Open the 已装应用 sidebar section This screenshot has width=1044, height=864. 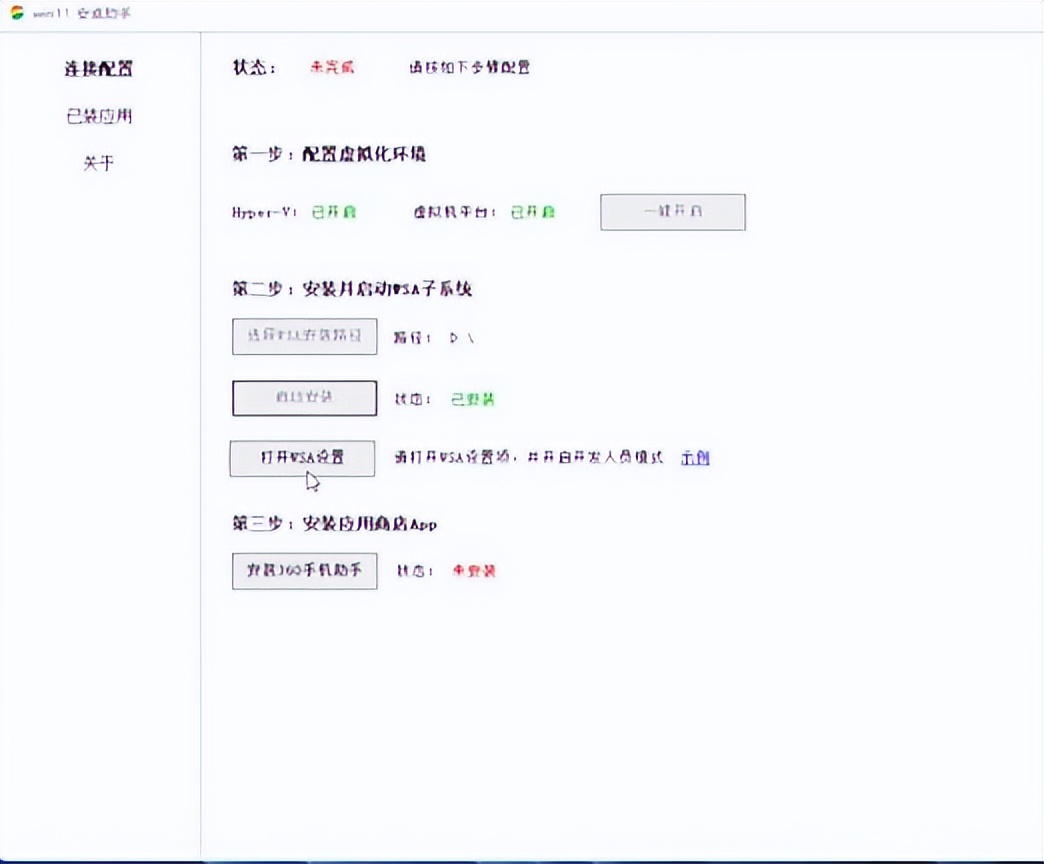tap(98, 116)
